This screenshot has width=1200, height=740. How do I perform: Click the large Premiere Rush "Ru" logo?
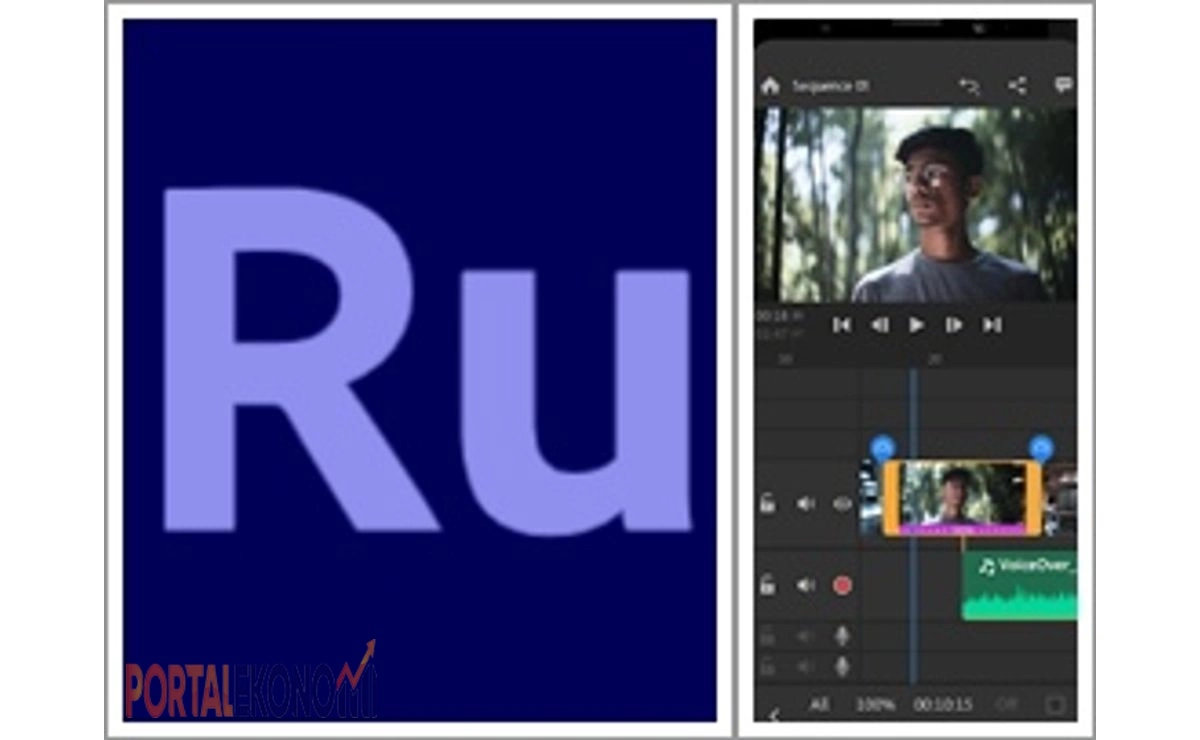coord(427,360)
